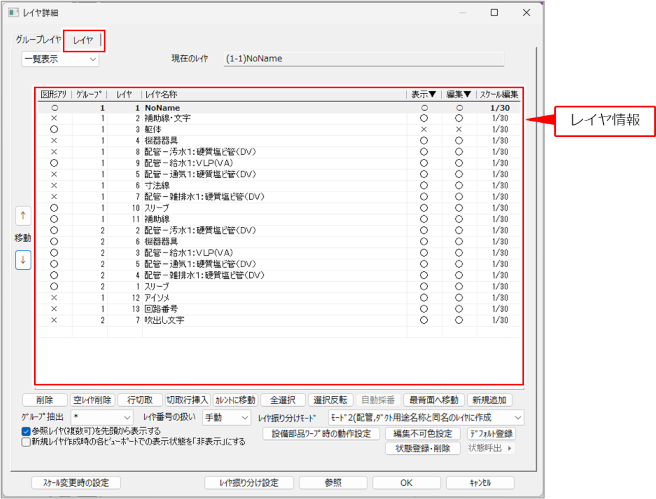Toggle display mark for 躯体 layer
Viewport: 656px width, 499px height.
(424, 130)
